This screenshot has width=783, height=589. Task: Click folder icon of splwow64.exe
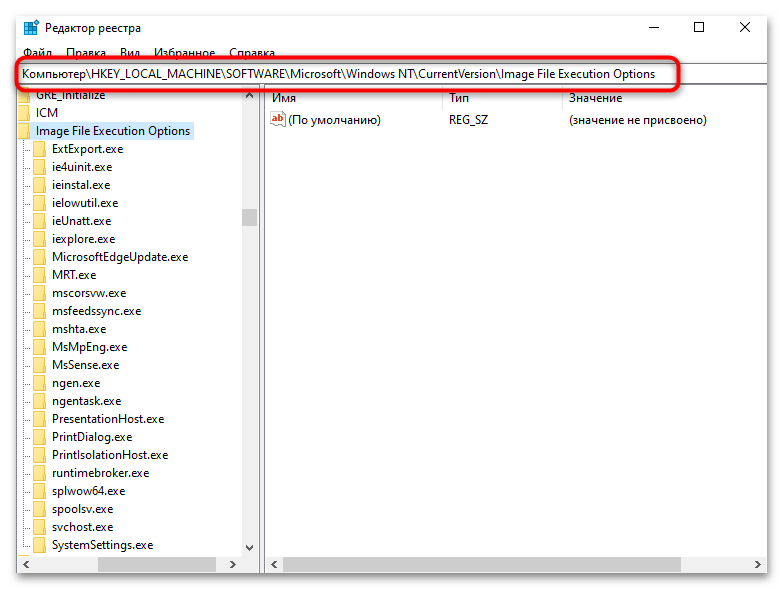(x=39, y=491)
